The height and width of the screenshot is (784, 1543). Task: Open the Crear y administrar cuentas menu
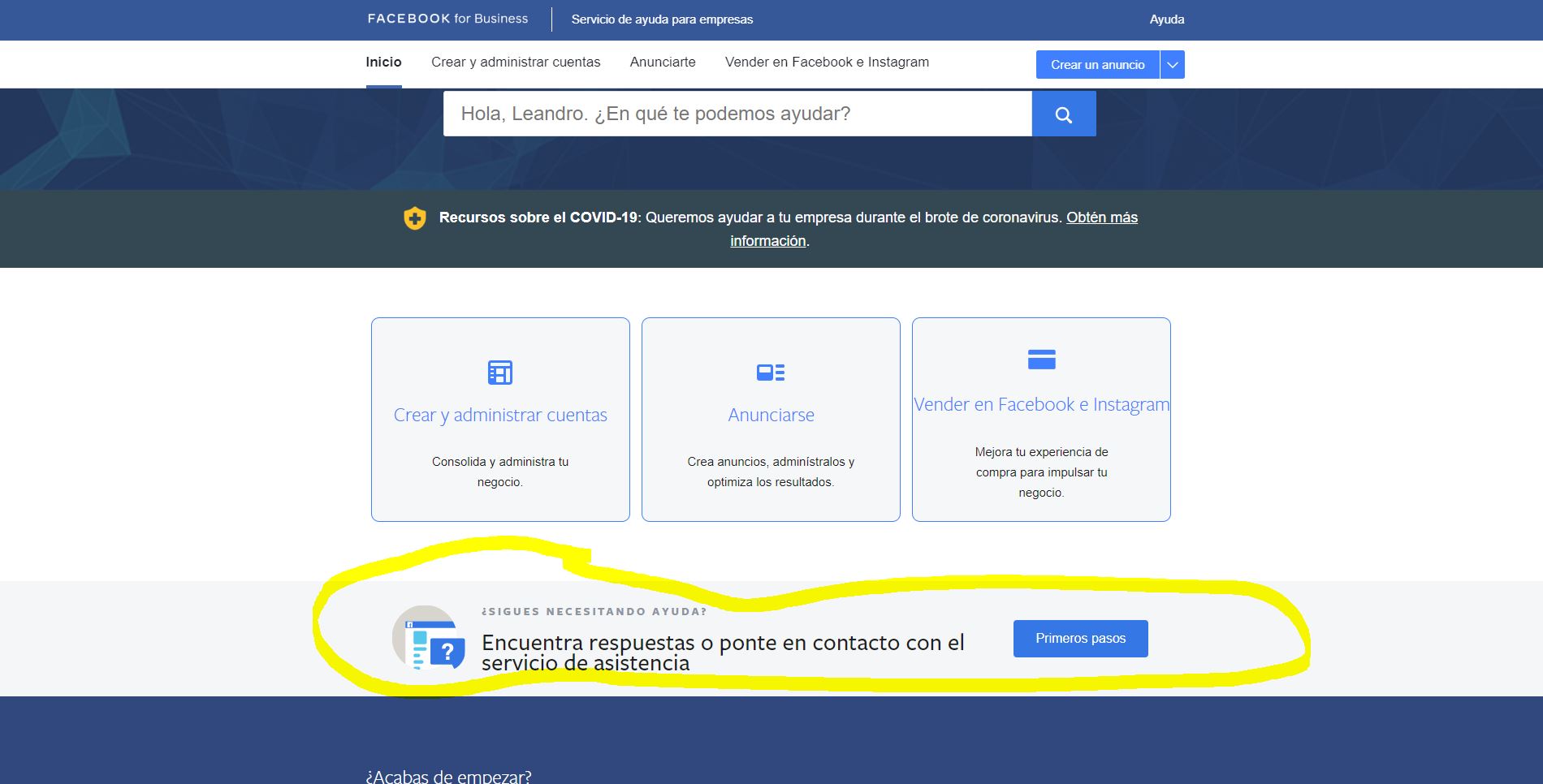click(x=516, y=62)
